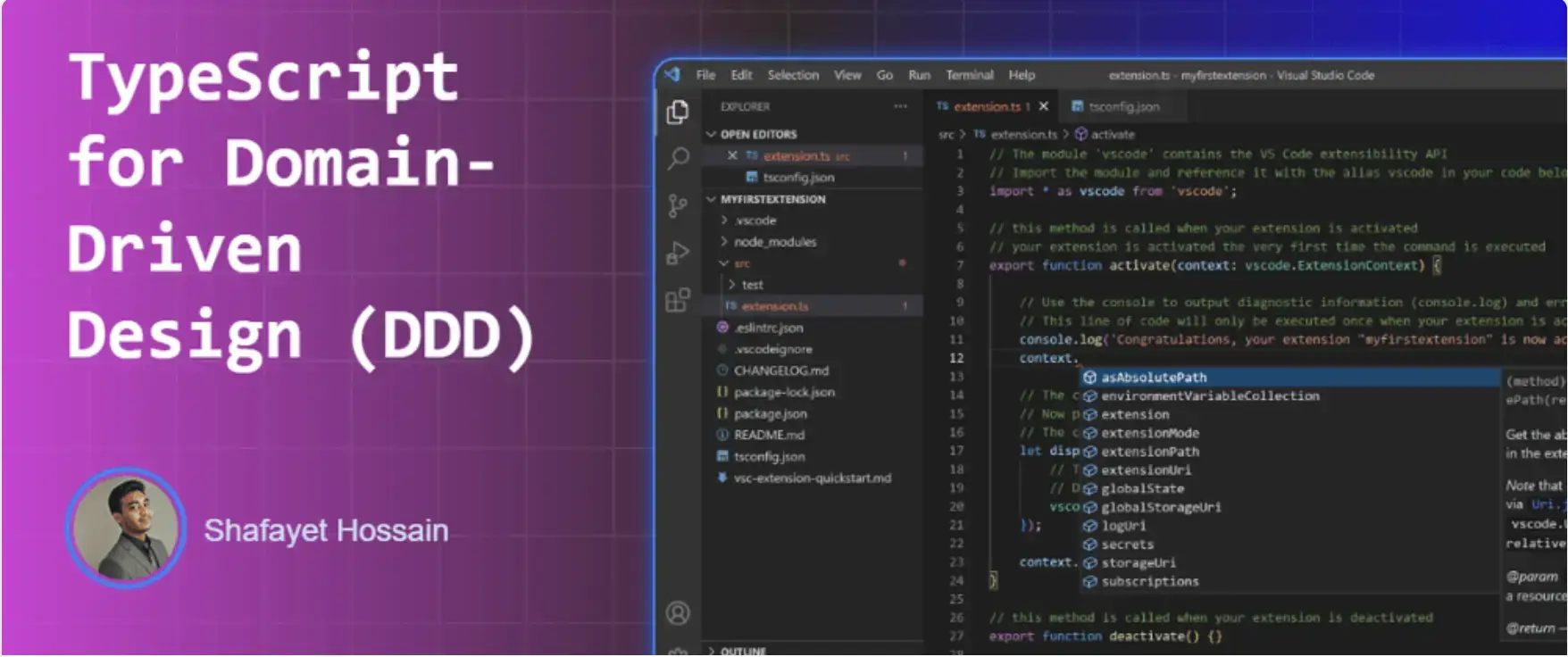Click the src breadcrumb segment

946,134
